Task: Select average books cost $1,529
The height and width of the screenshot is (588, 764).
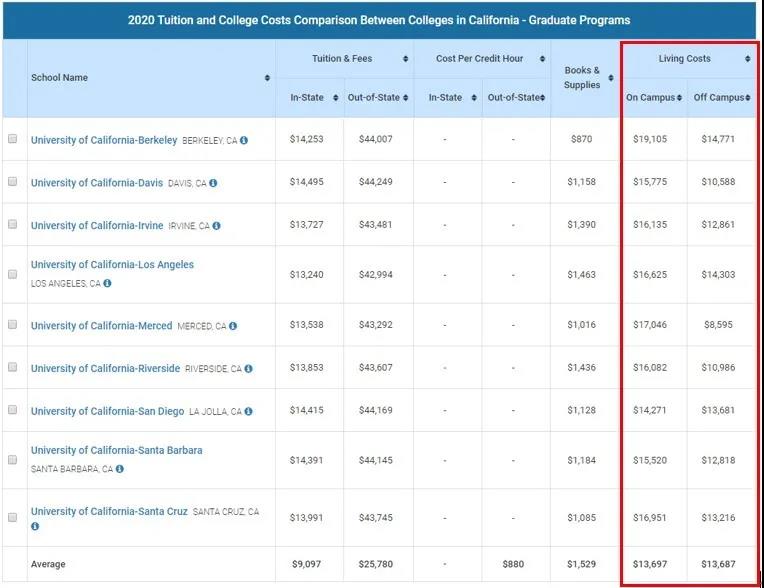Action: click(x=581, y=564)
